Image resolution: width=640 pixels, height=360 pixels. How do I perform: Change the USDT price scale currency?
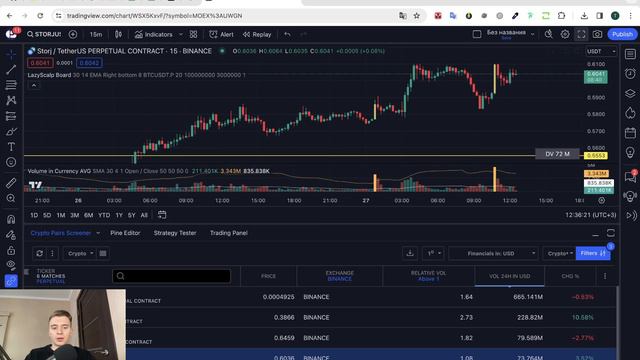(601, 51)
